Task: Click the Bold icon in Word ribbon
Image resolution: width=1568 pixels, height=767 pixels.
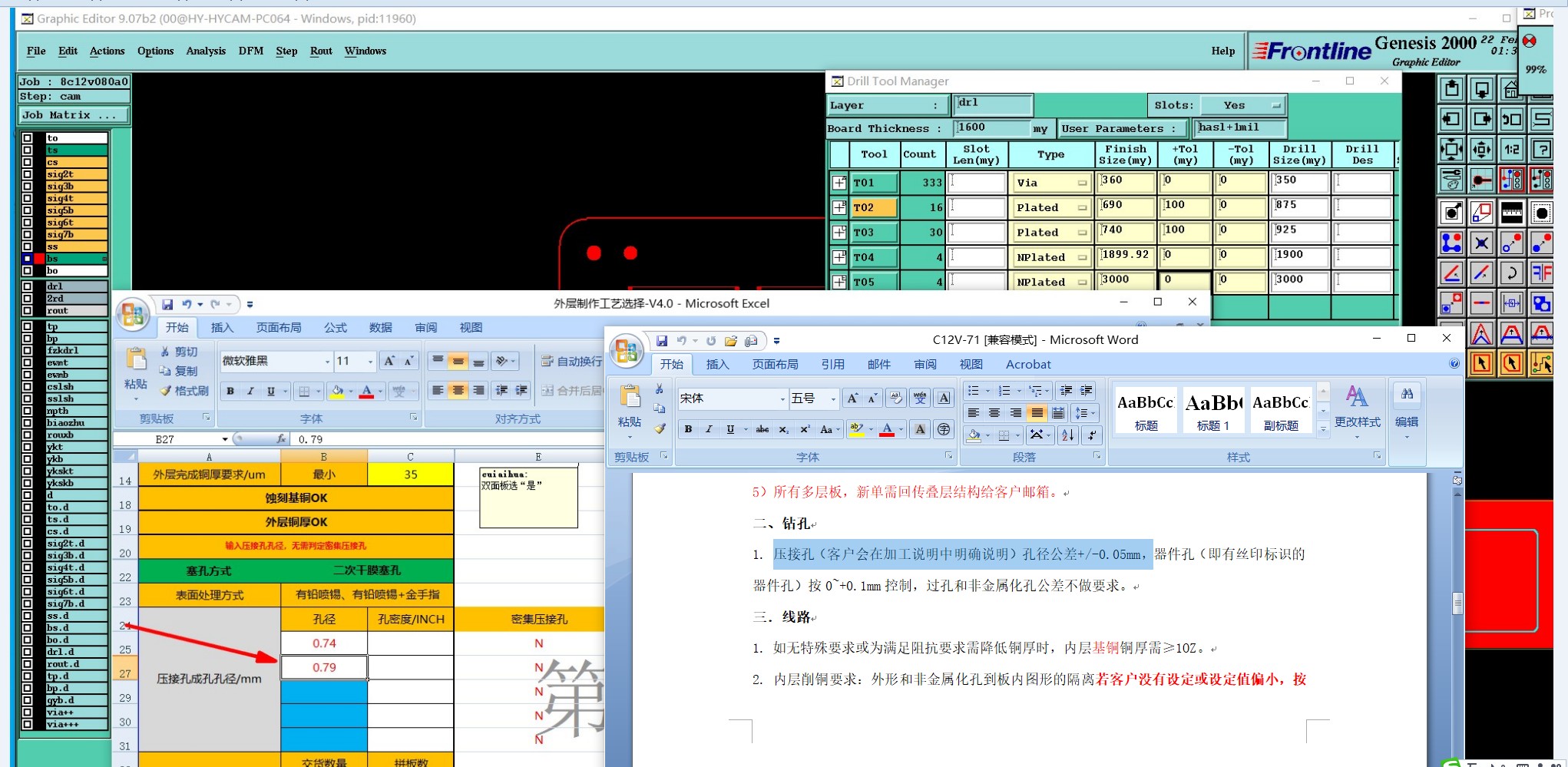Action: click(x=688, y=429)
